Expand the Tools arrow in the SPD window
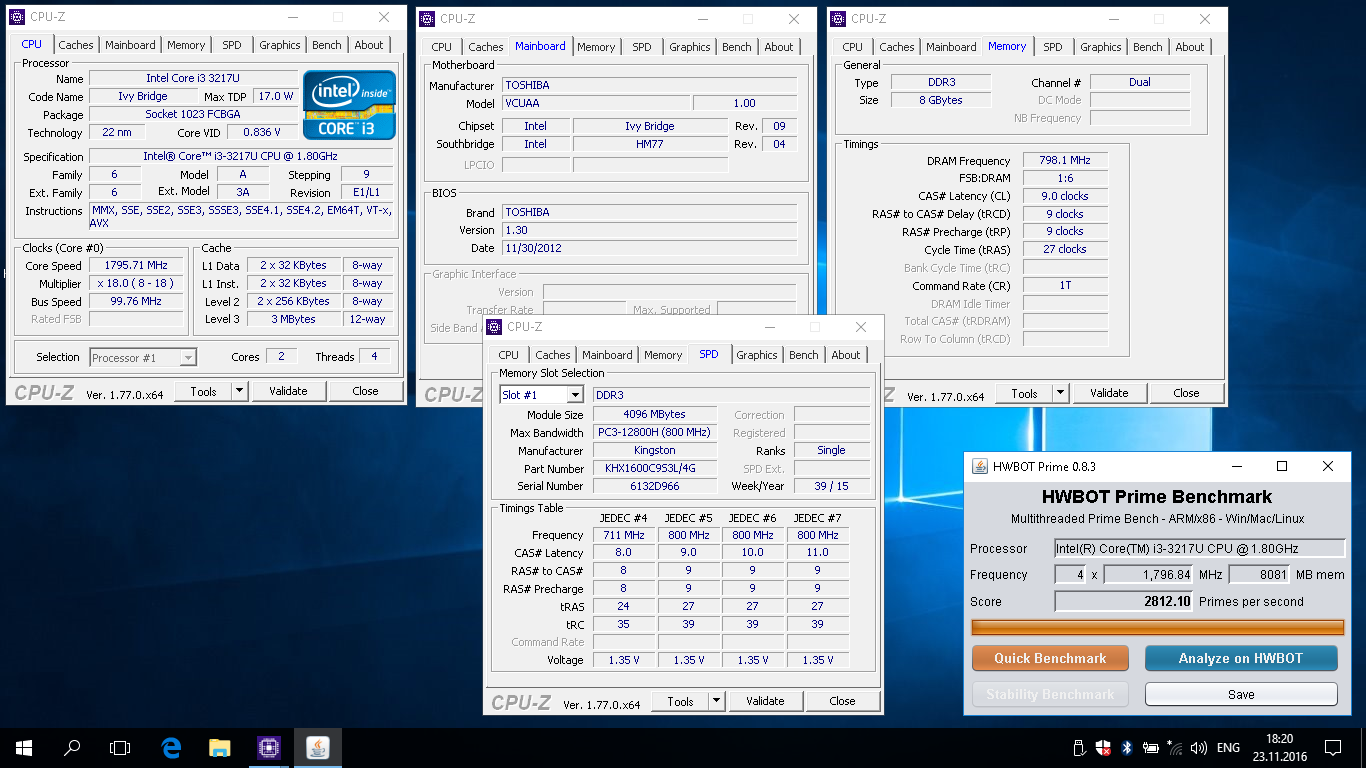This screenshot has height=768, width=1366. (x=717, y=701)
